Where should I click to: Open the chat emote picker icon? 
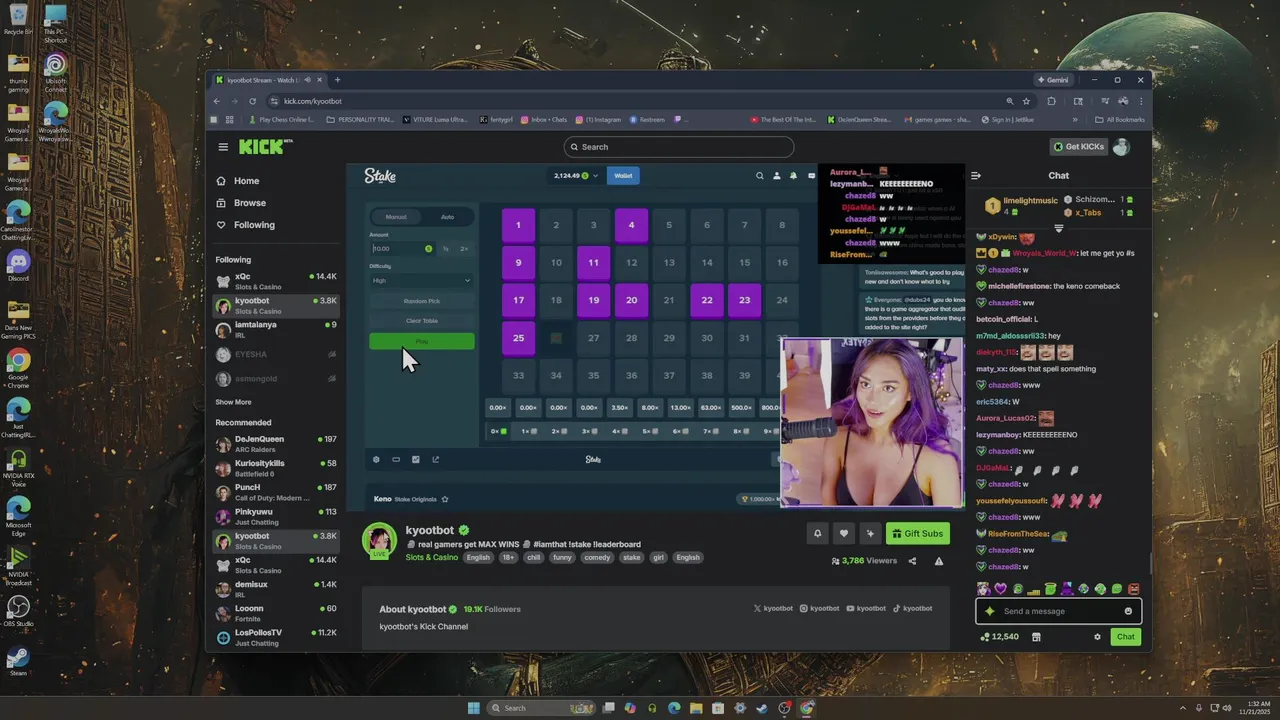pos(1128,611)
